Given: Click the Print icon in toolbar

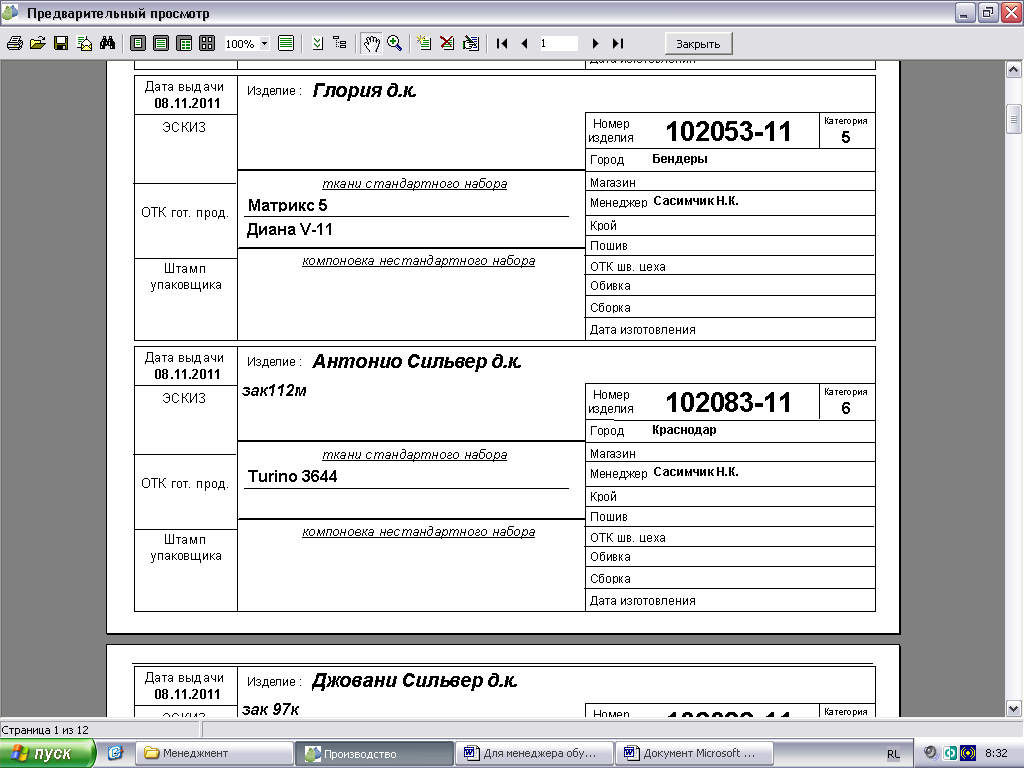Looking at the screenshot, I should pyautogui.click(x=14, y=43).
